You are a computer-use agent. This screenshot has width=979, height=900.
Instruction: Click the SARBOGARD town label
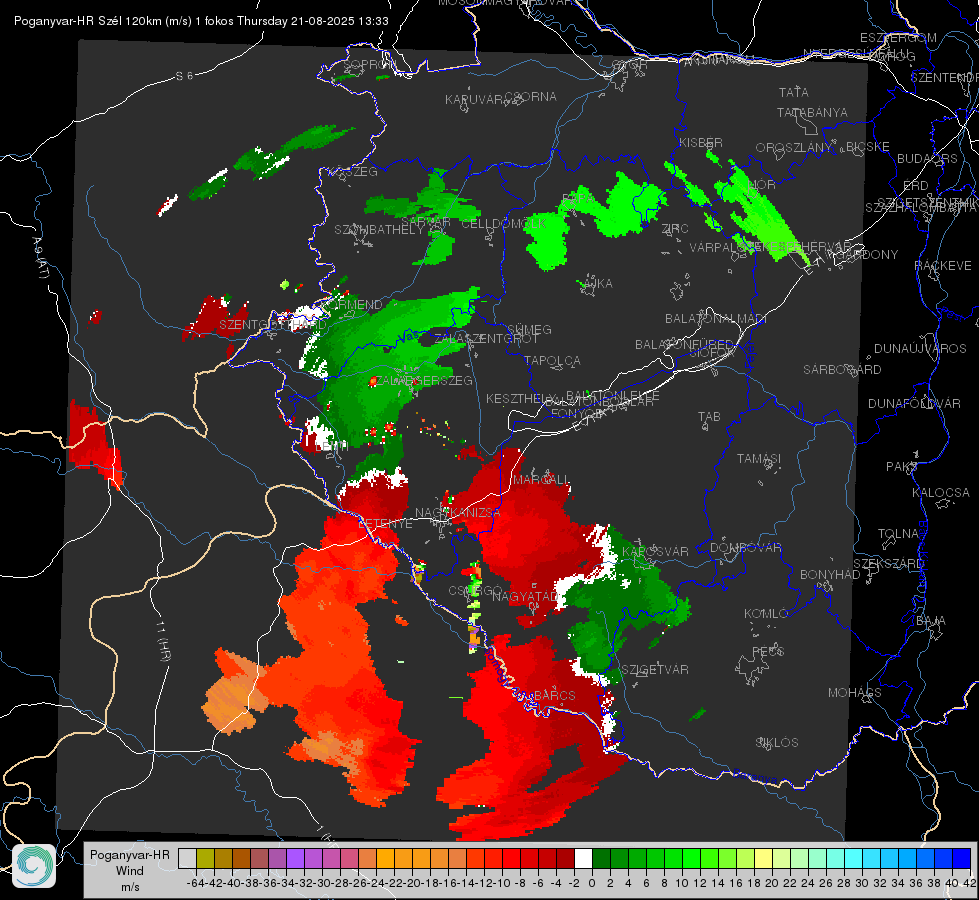click(x=842, y=370)
